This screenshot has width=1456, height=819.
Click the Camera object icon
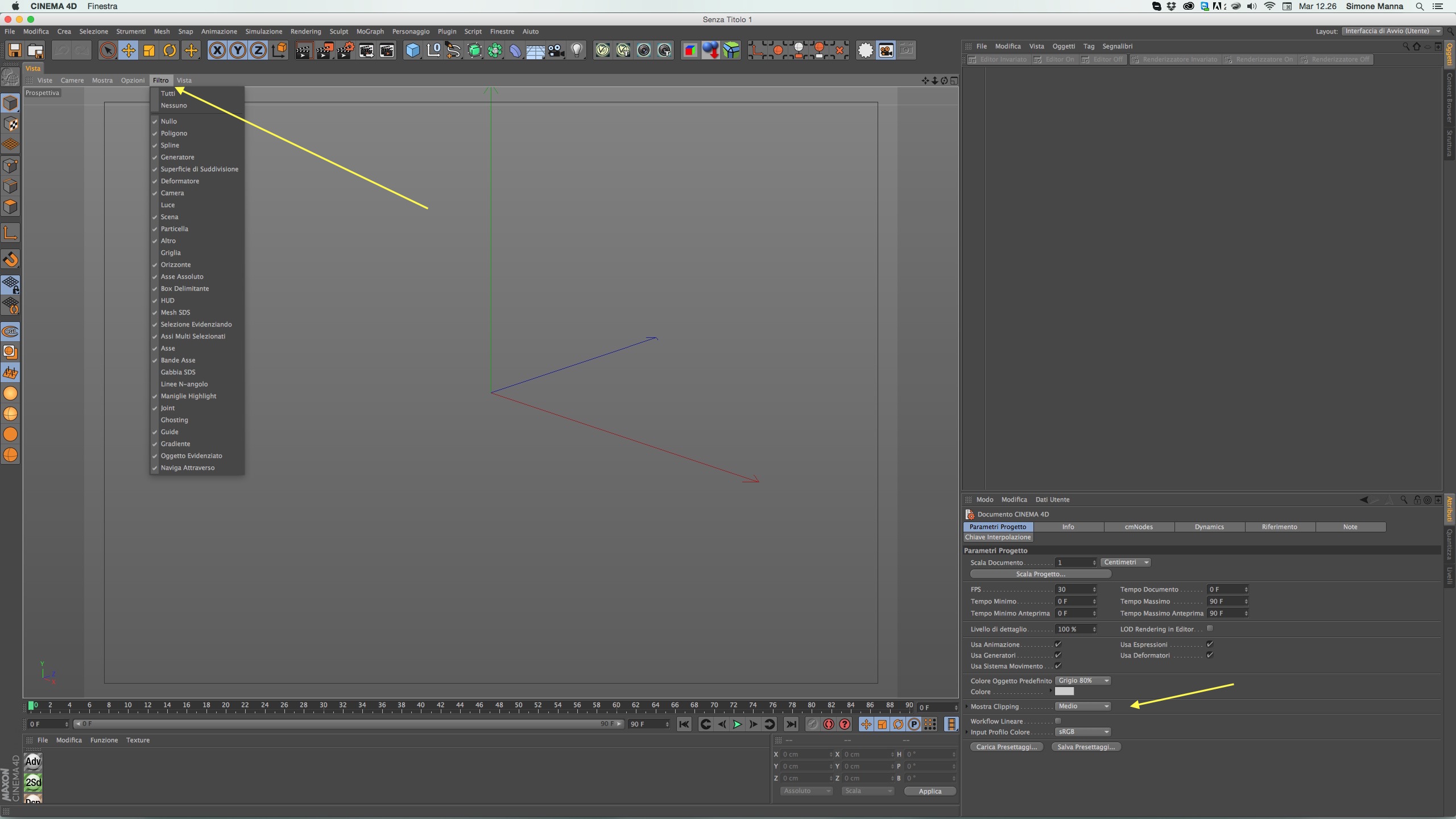coord(556,51)
